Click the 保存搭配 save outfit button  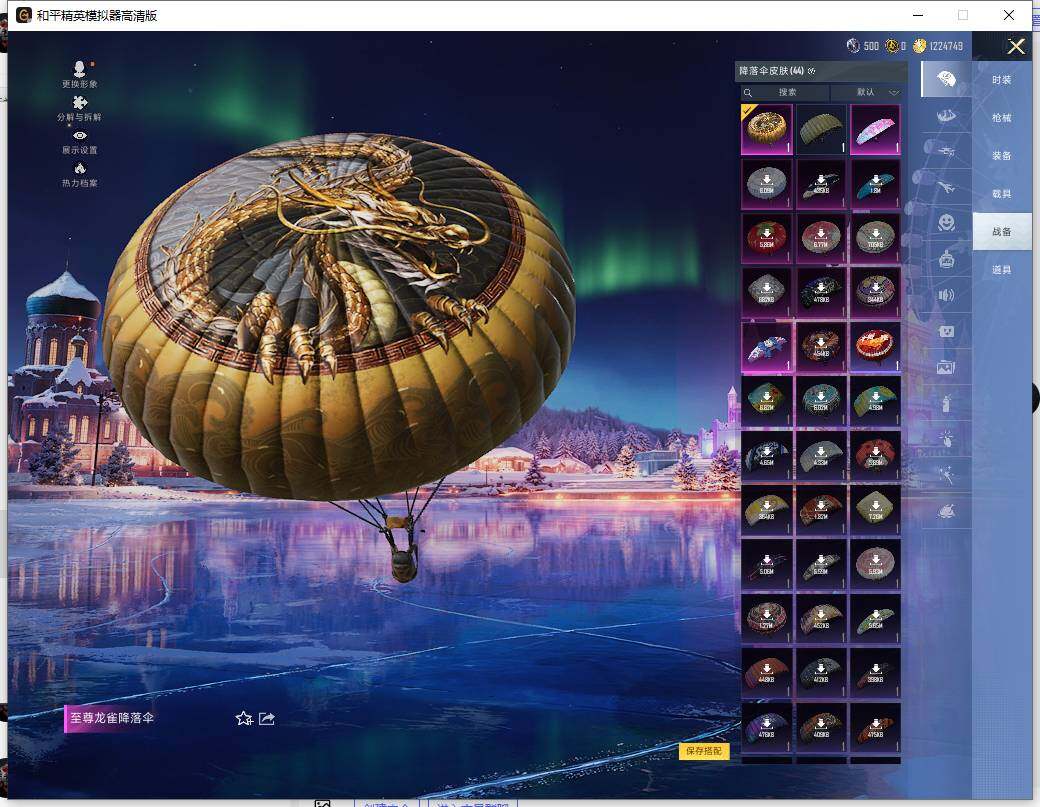(704, 751)
